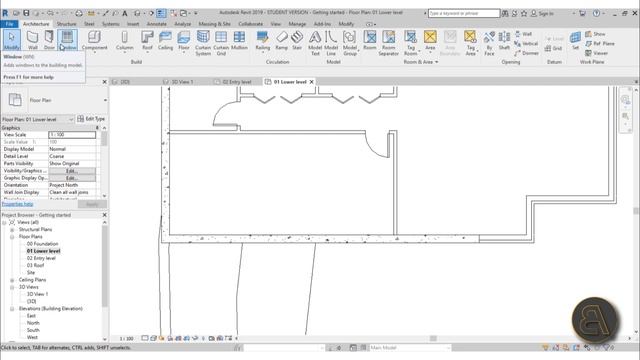
Task: Select the Model Line tool
Action: click(x=331, y=43)
